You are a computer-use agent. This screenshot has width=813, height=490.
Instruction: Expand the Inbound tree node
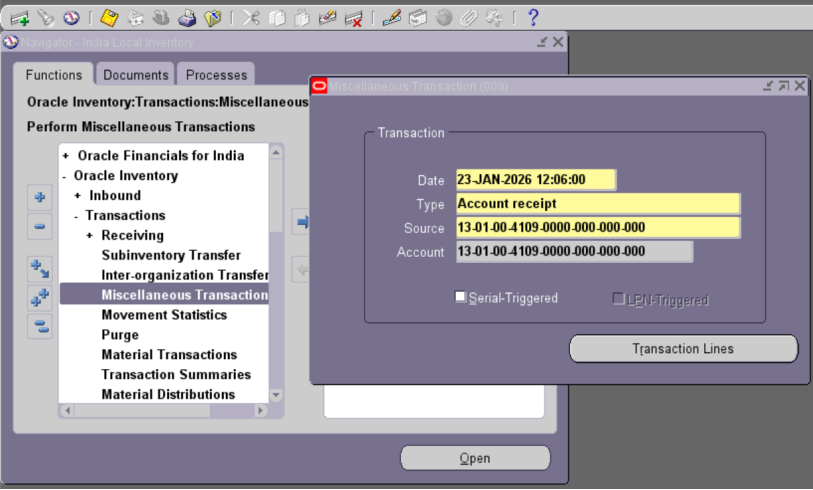tap(77, 195)
